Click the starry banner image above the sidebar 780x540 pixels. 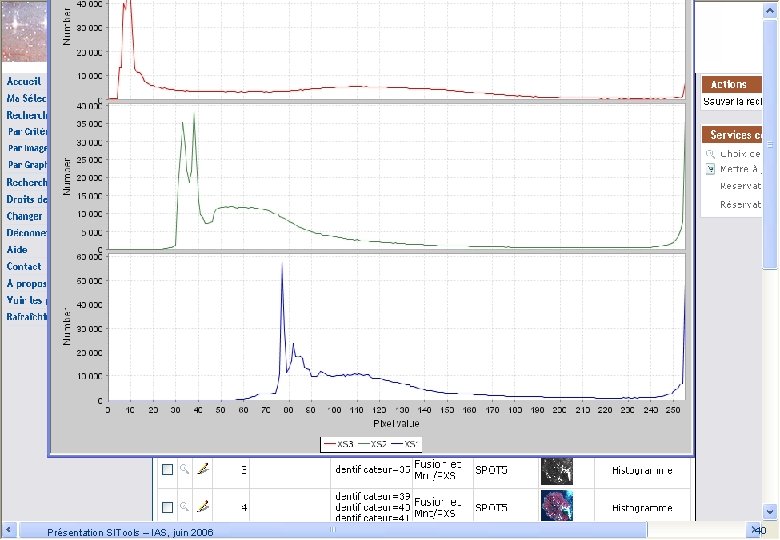pyautogui.click(x=24, y=31)
